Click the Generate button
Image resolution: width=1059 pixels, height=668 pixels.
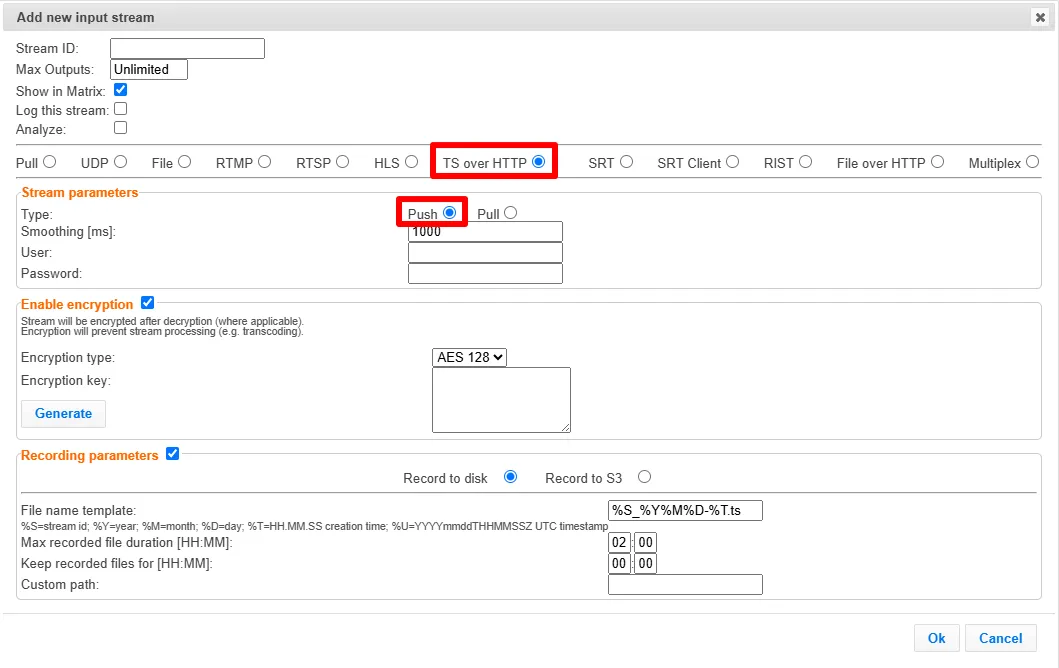click(63, 413)
